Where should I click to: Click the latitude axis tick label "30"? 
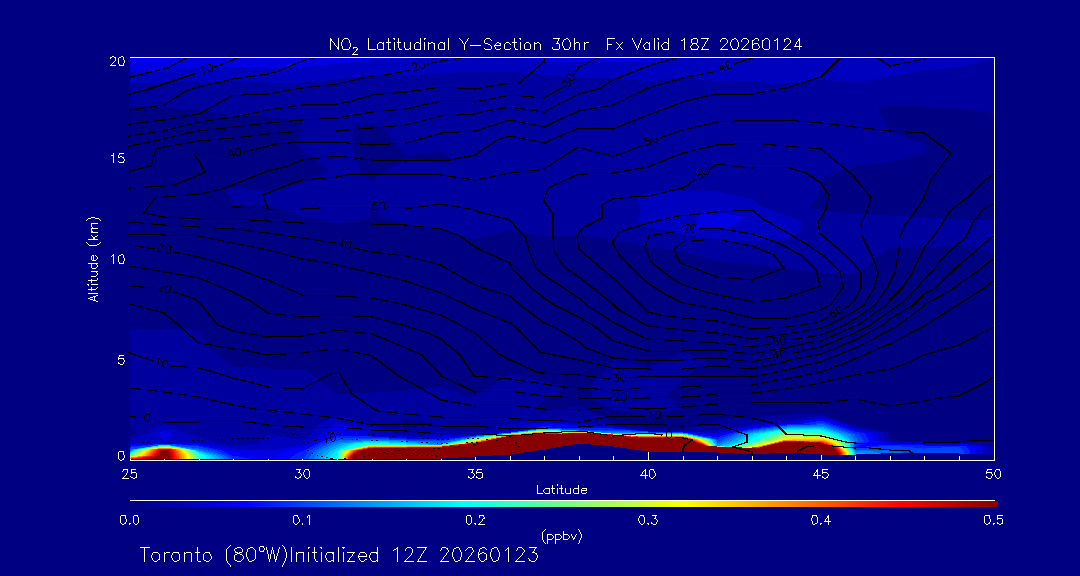click(x=302, y=474)
